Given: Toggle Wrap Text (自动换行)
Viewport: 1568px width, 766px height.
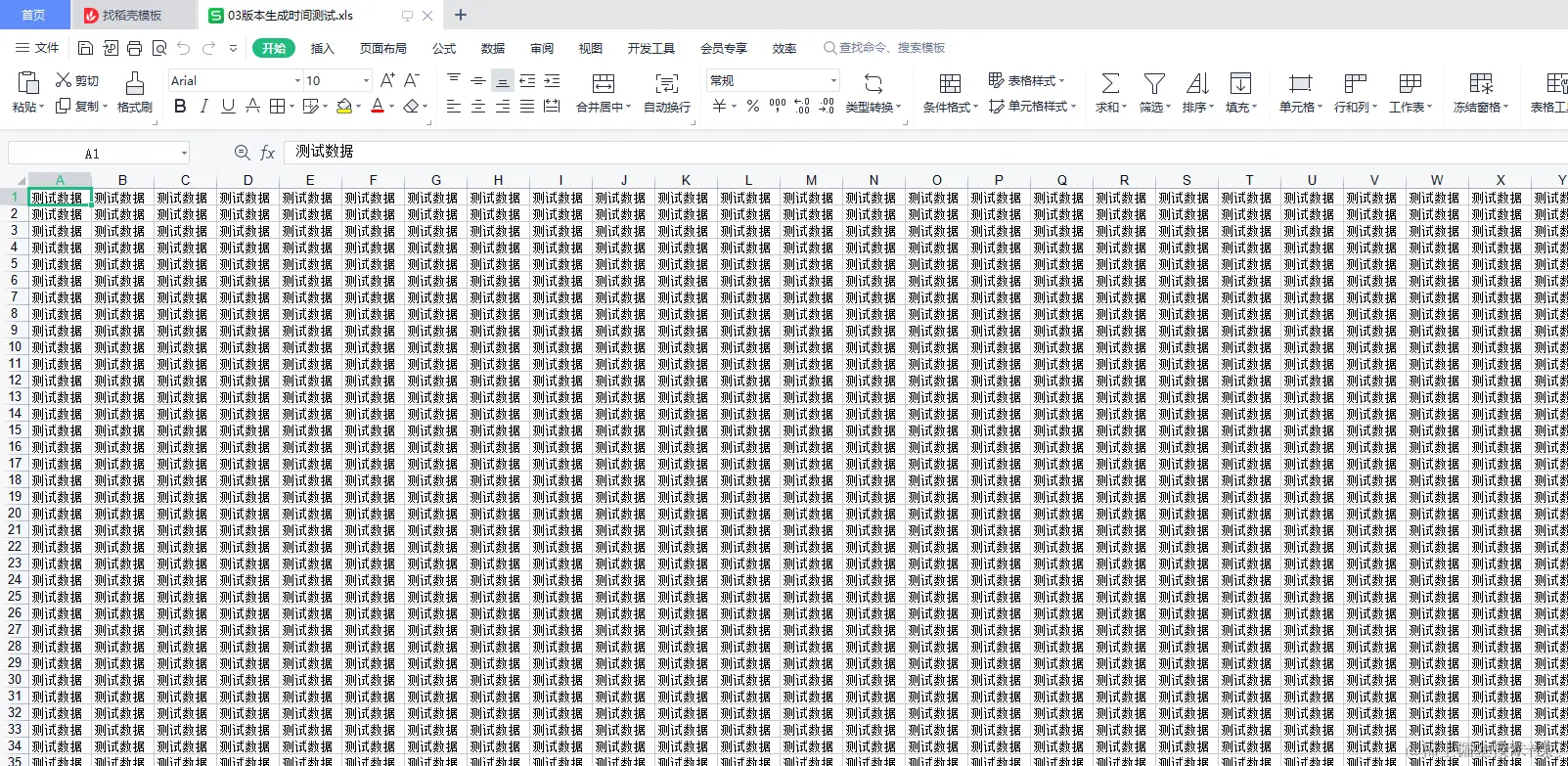Looking at the screenshot, I should 667,92.
